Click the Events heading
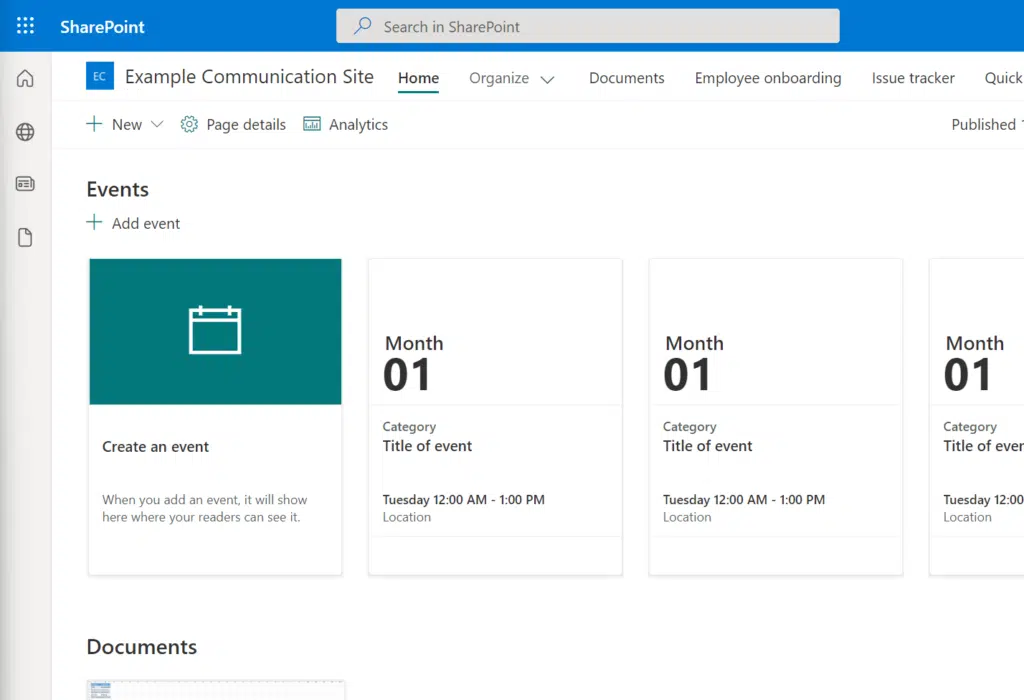The image size is (1024, 700). [118, 189]
